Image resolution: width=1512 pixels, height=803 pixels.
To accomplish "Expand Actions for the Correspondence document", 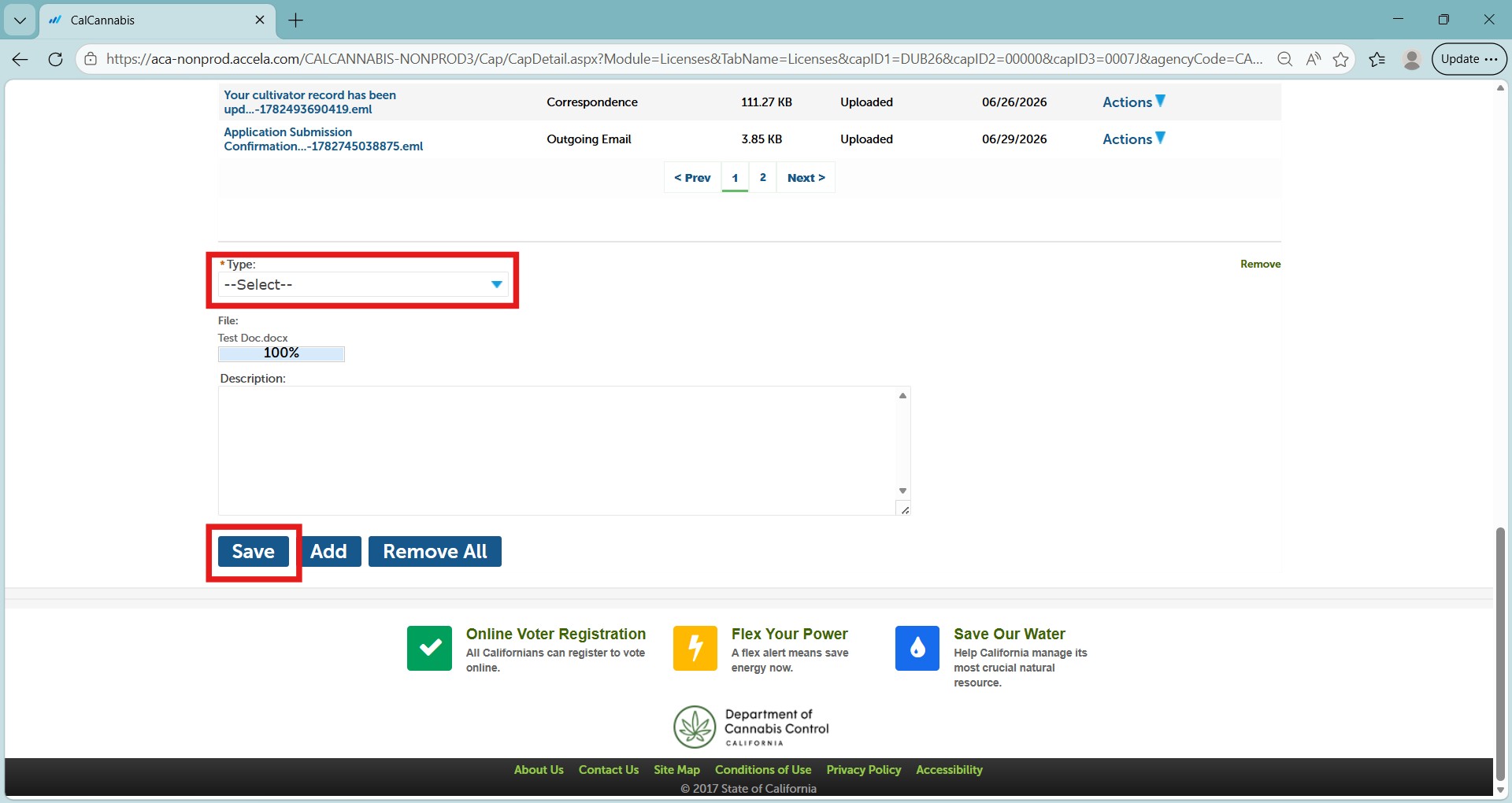I will [1133, 102].
